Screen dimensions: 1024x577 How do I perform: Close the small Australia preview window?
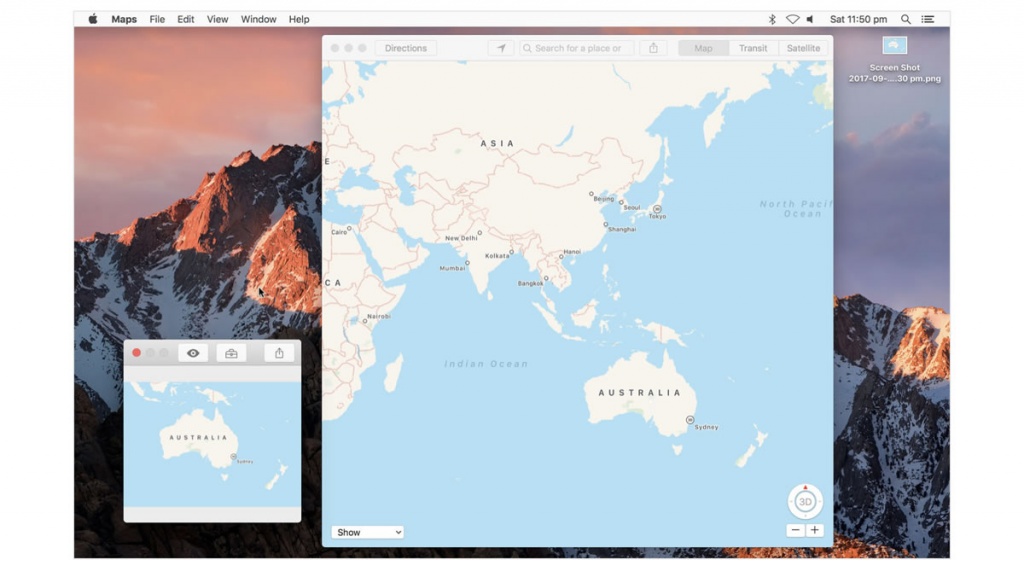[x=136, y=352]
